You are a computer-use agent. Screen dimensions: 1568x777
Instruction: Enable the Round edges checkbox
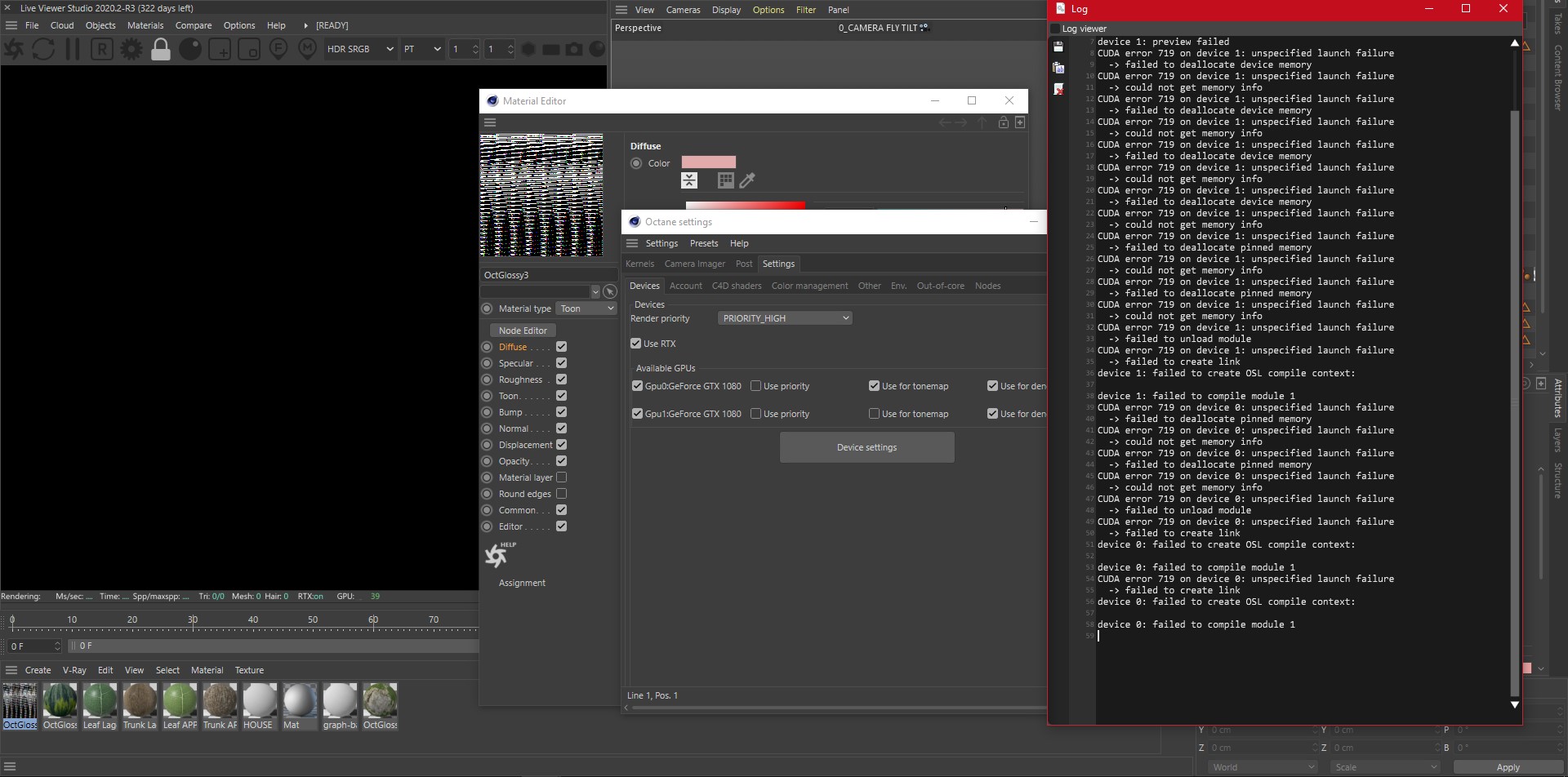pyautogui.click(x=562, y=494)
